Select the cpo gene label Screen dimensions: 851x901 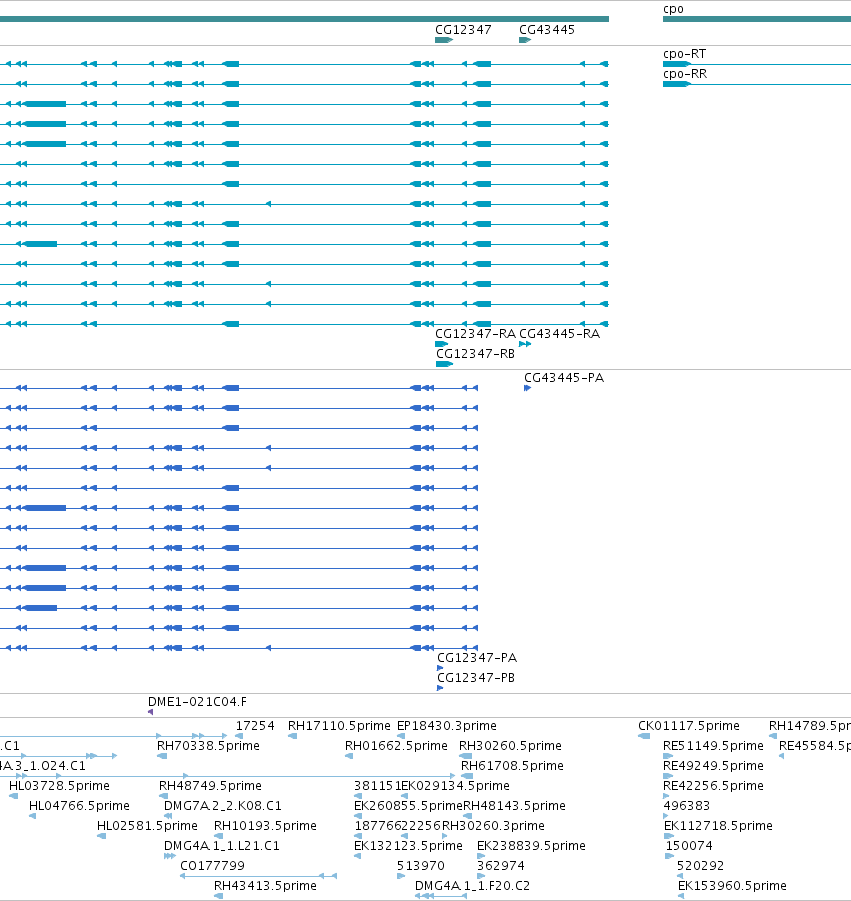click(673, 9)
